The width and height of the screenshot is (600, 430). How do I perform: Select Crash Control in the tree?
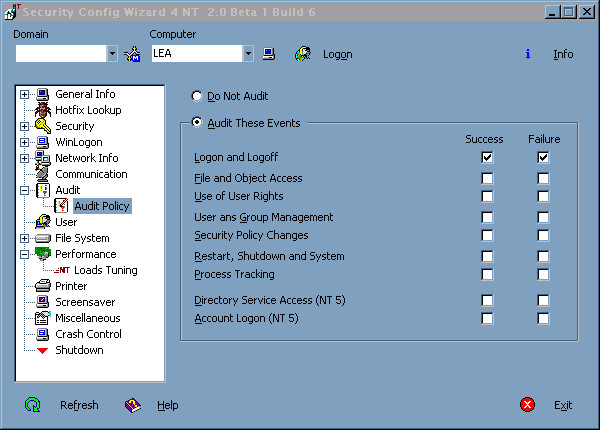[x=88, y=334]
